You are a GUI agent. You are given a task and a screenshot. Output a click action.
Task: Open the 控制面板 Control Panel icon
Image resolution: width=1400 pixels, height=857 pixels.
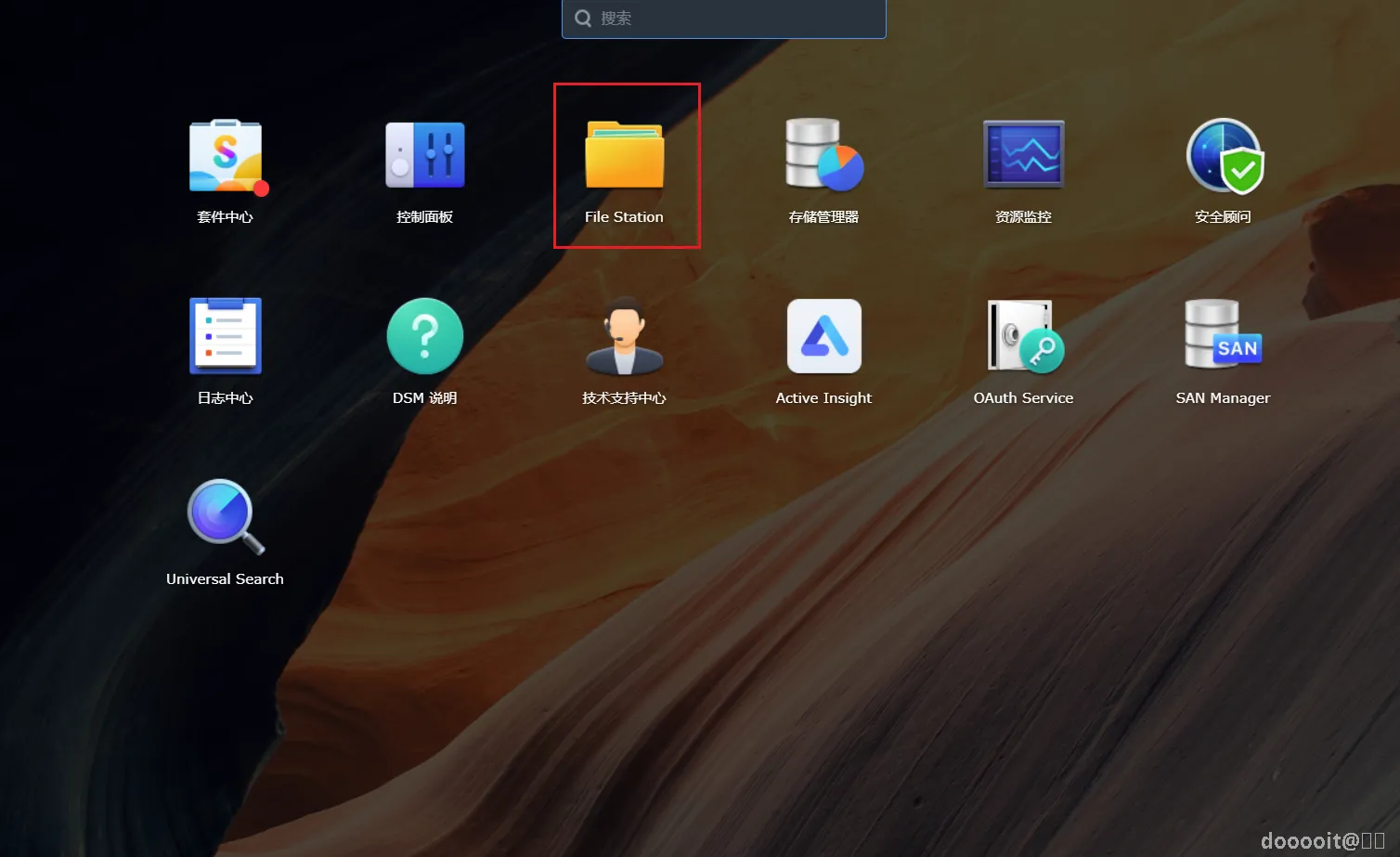(x=425, y=155)
